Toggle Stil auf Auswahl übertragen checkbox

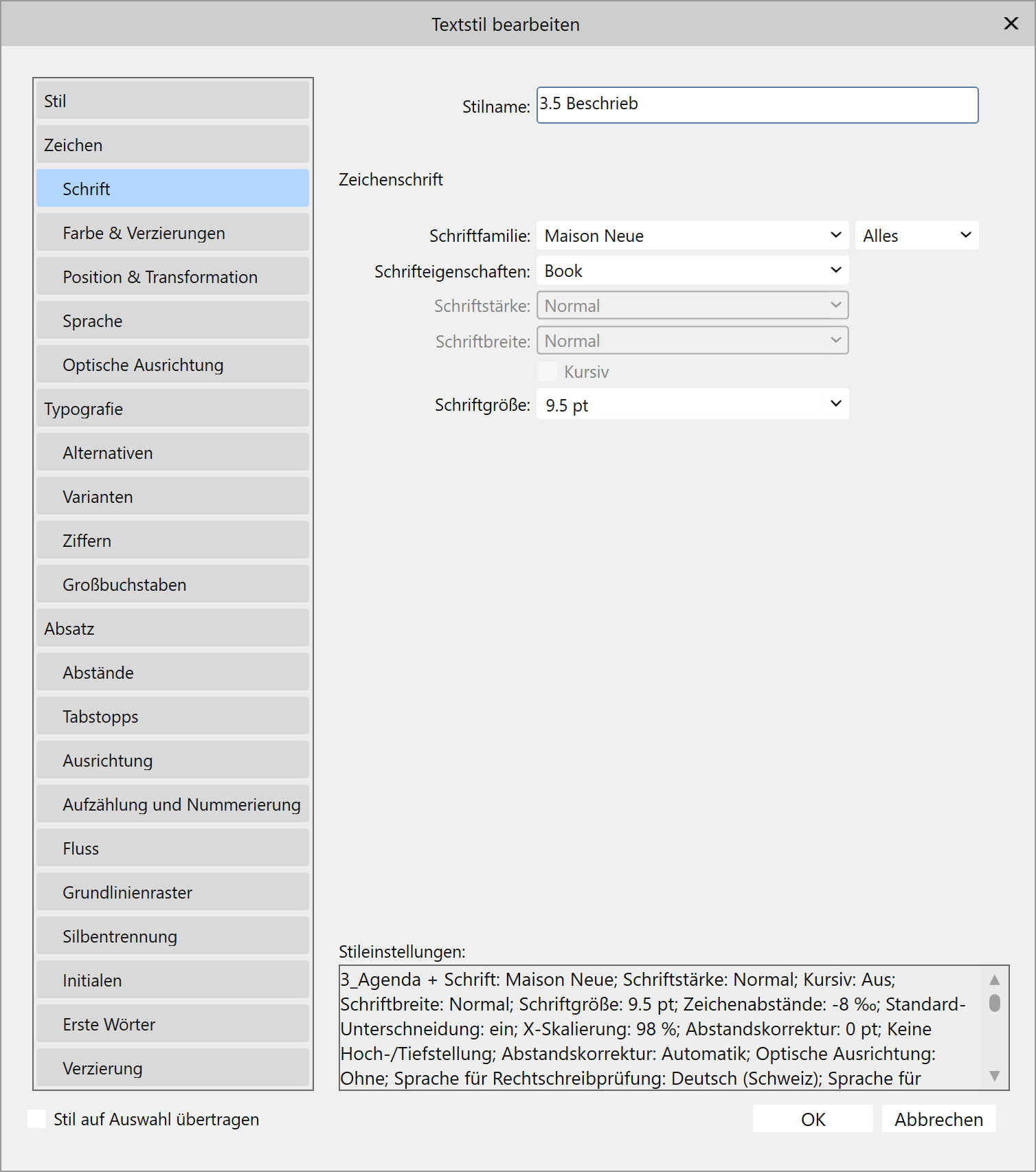coord(37,1119)
